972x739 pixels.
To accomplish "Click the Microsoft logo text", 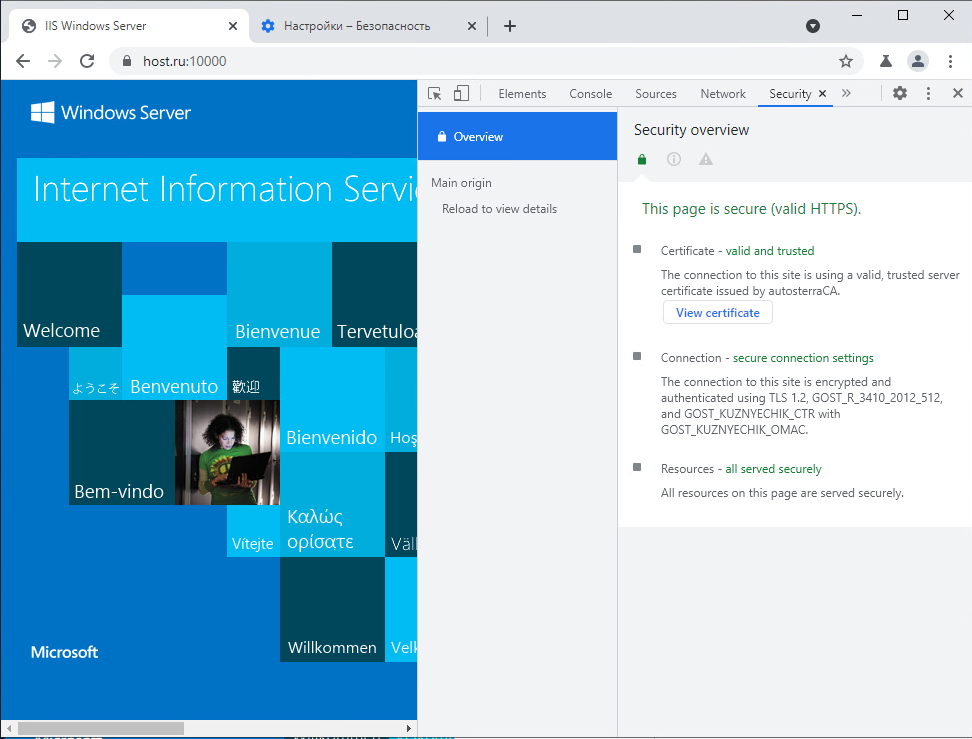I will pos(64,652).
